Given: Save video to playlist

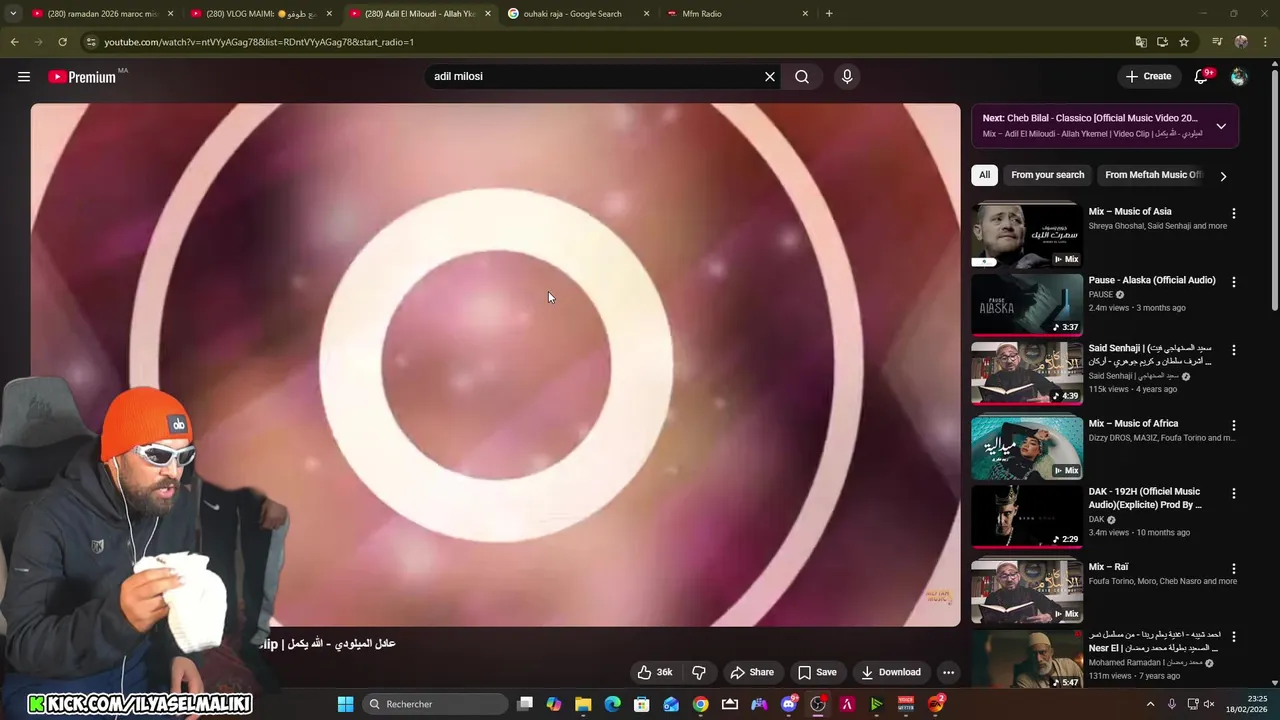Looking at the screenshot, I should [817, 672].
